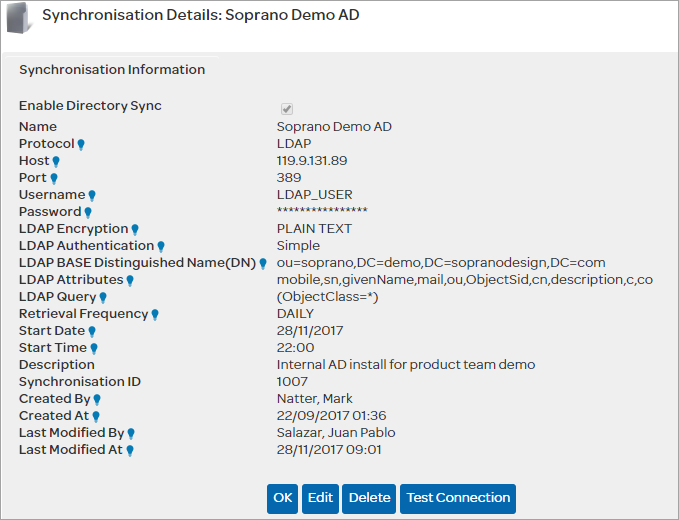The image size is (679, 520).
Task: Click the info icon beside Last Modified By
Action: coord(131,433)
